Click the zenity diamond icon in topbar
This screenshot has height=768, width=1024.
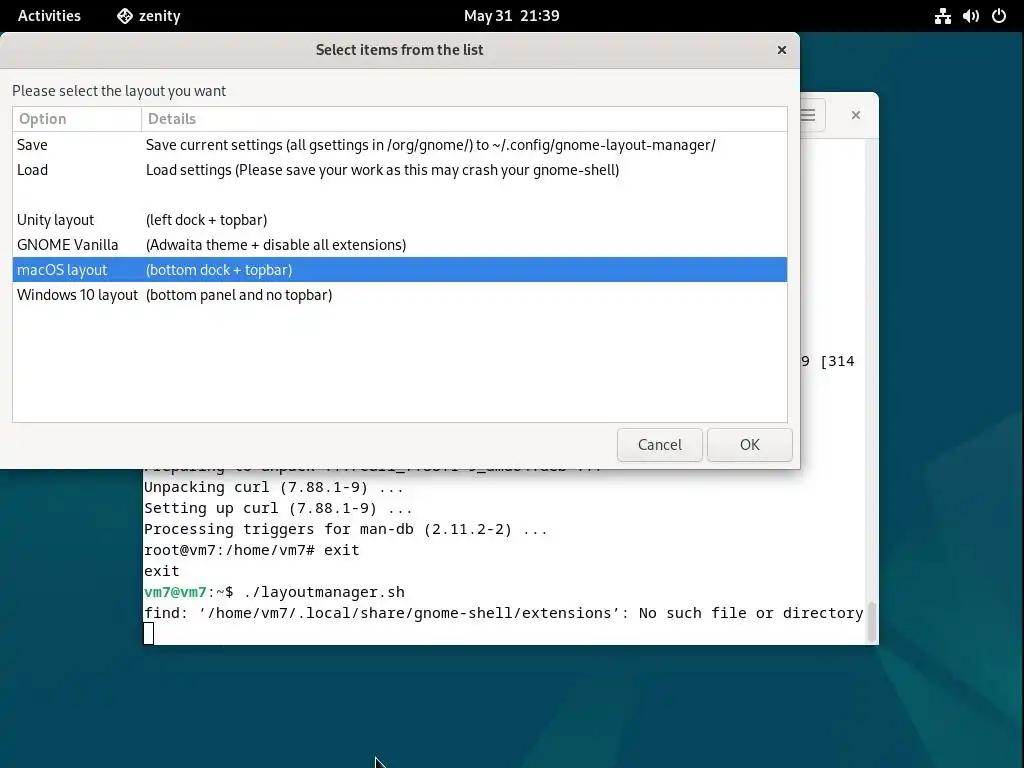tap(125, 16)
